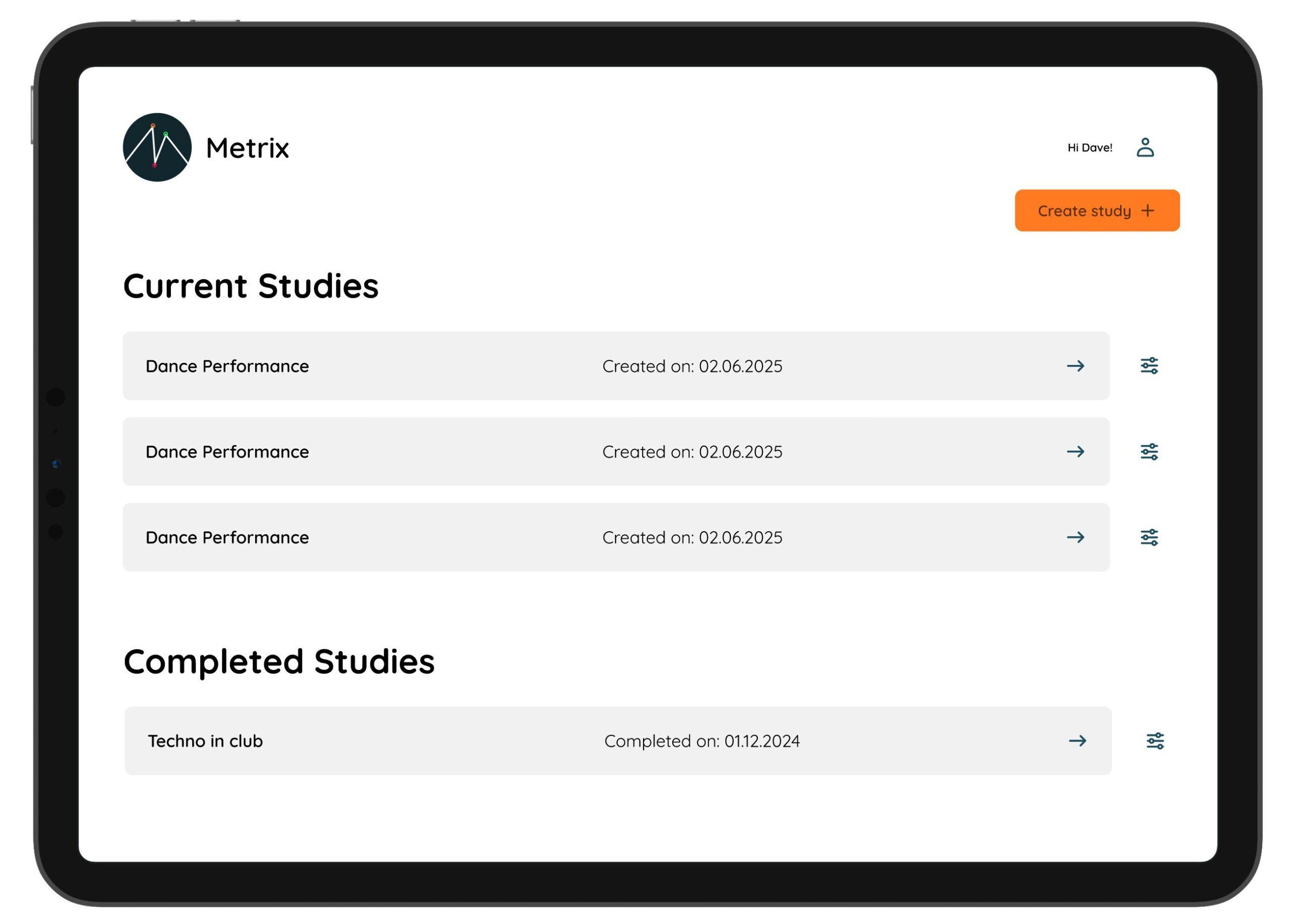This screenshot has width=1291, height=924.
Task: Open settings sliders for Techno in club
Action: (x=1154, y=741)
